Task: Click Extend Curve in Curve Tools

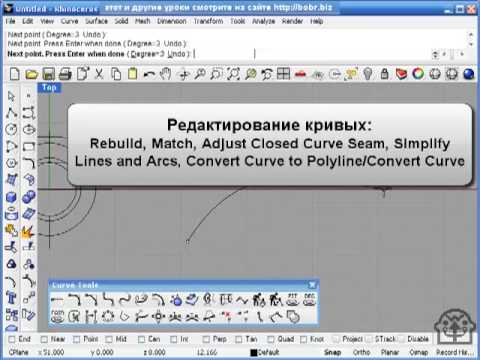Action: 57,300
